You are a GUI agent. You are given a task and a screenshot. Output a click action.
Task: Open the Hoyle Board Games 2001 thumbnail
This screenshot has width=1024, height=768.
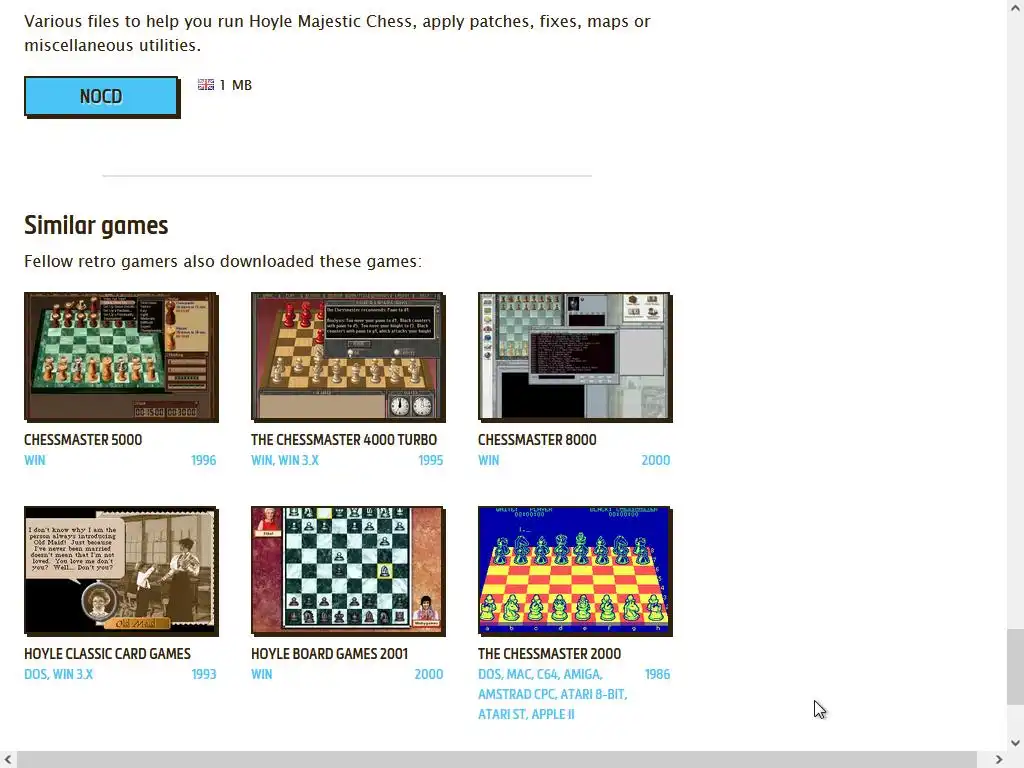[347, 571]
